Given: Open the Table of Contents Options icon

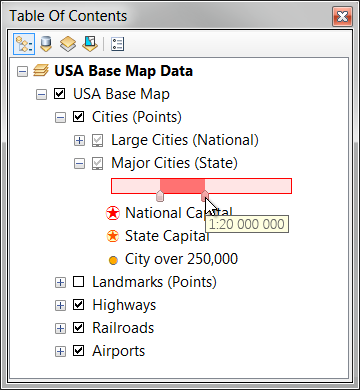Looking at the screenshot, I should [x=117, y=44].
